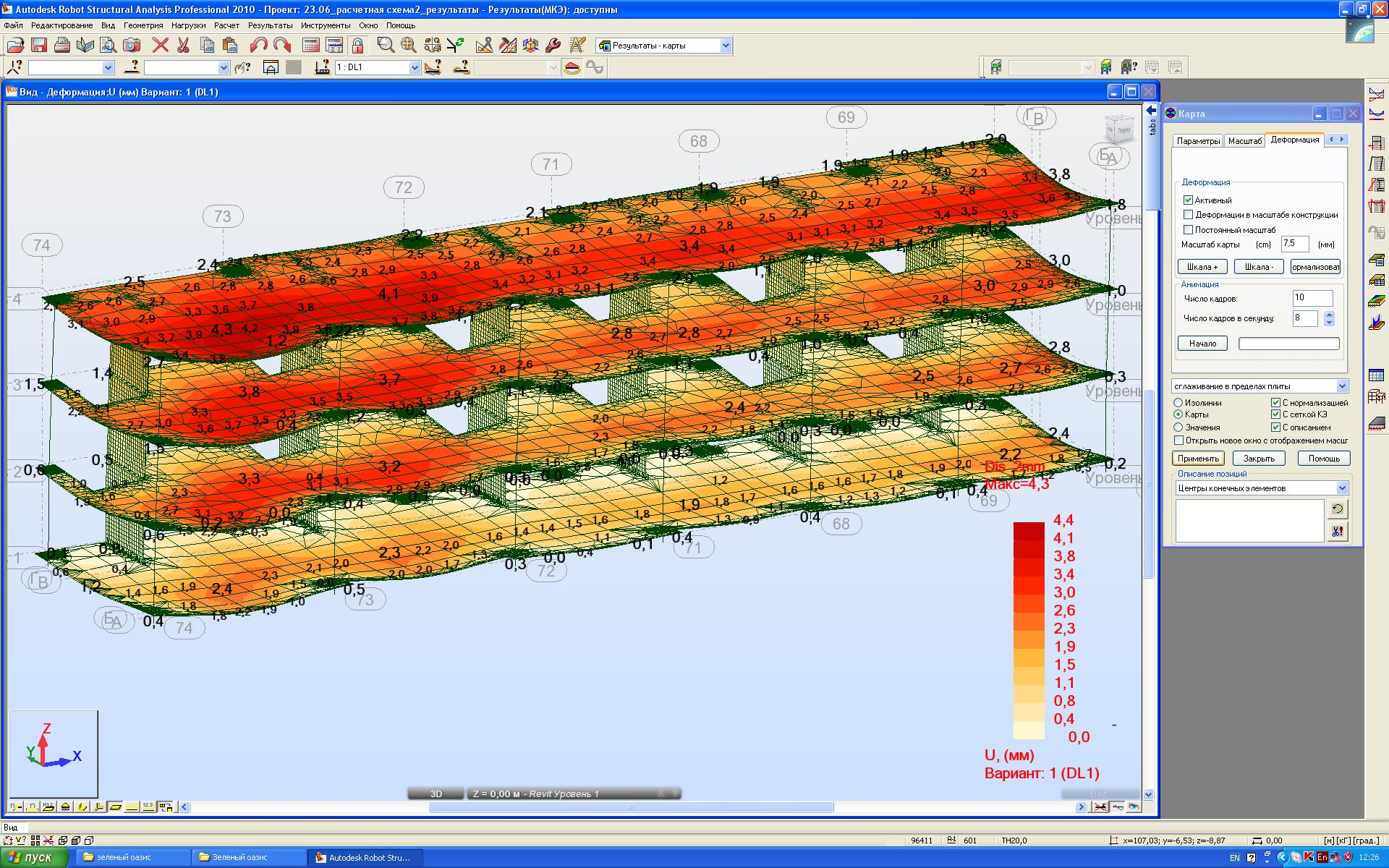The width and height of the screenshot is (1389, 868).
Task: Click the wrench preferences icon
Action: 553,46
